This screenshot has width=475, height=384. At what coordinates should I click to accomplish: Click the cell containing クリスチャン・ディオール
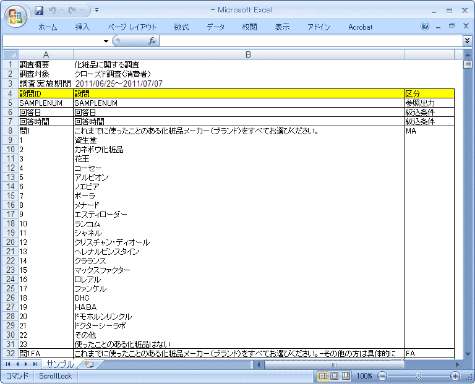(x=239, y=242)
